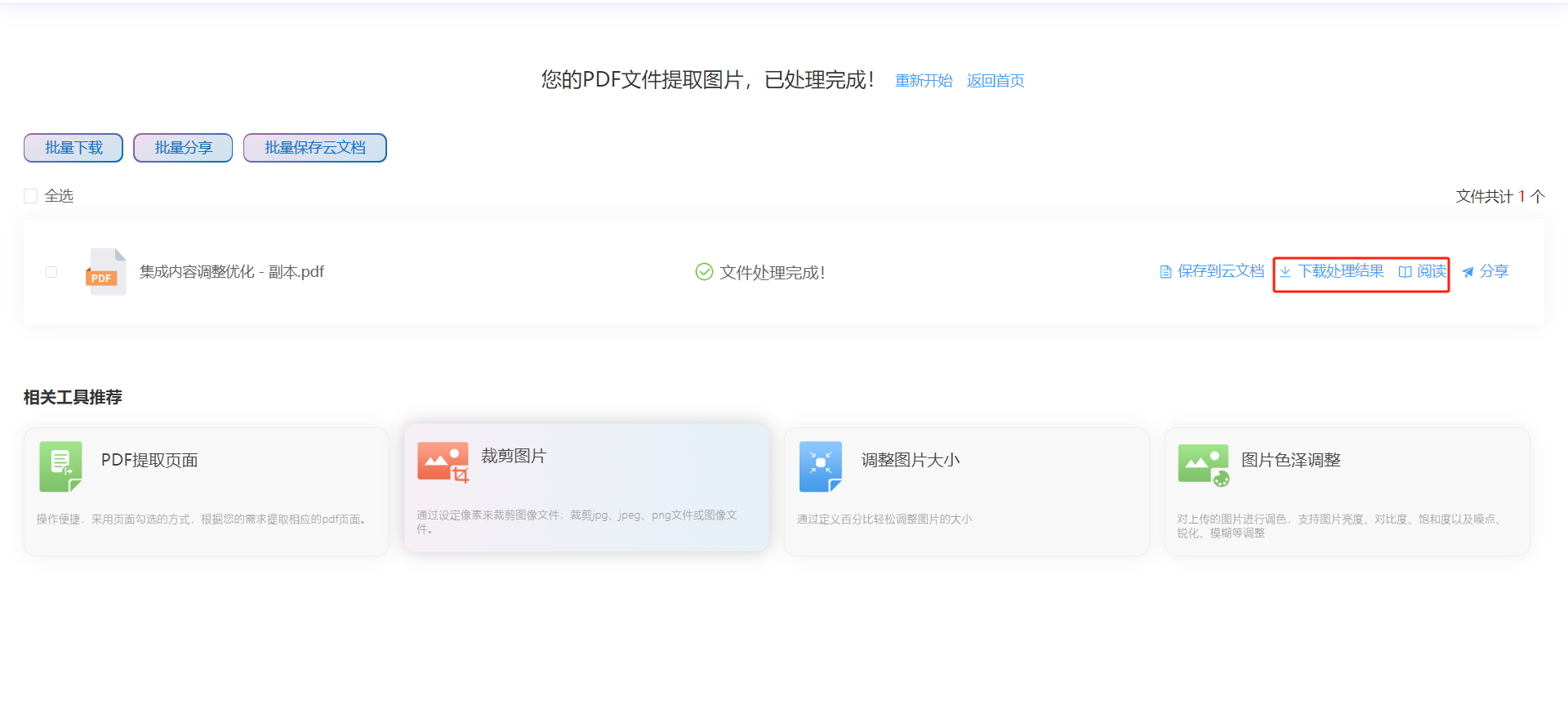
Task: Go back via 返回首页 link
Action: [x=995, y=81]
